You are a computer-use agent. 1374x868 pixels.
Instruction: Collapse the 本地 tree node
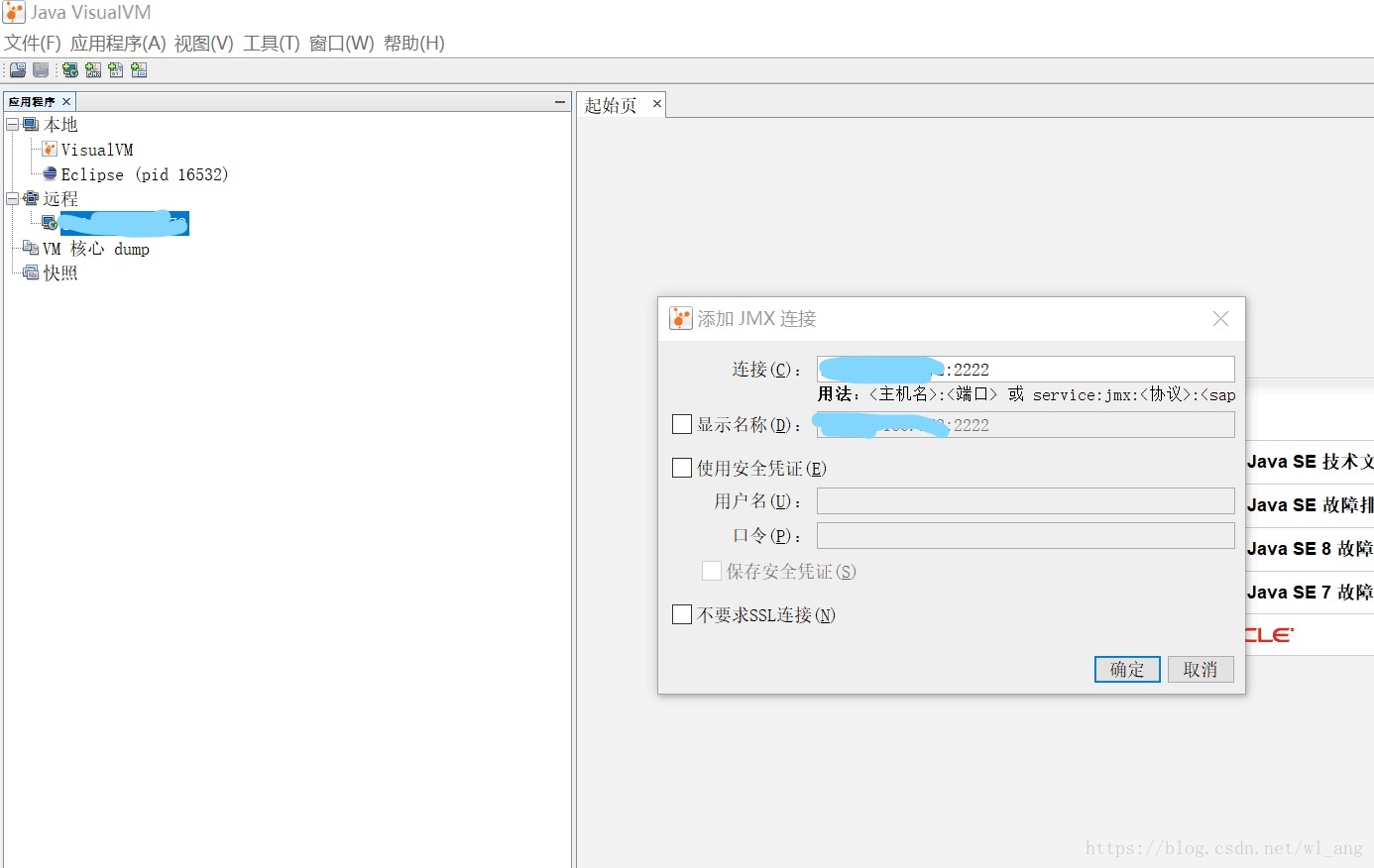[x=12, y=124]
